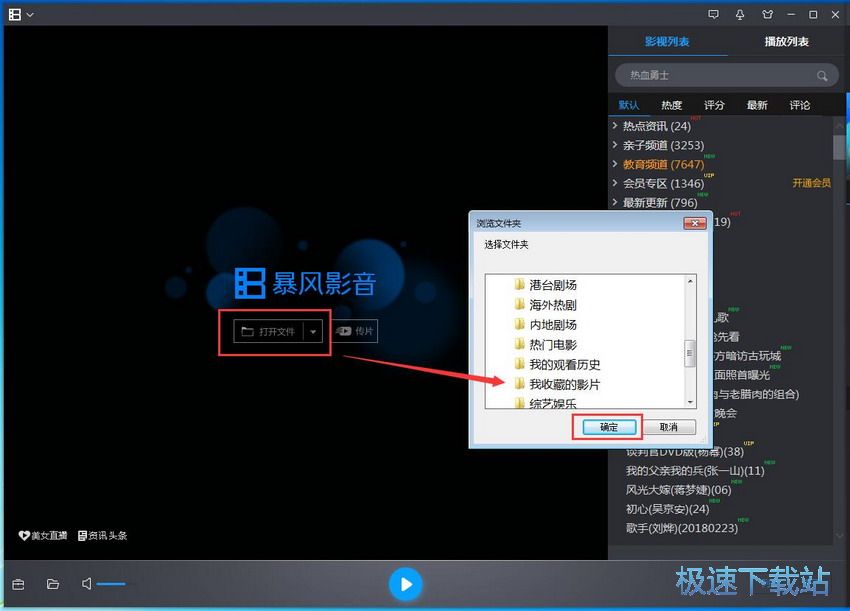
Task: Click the volume slider bar
Action: [112, 584]
